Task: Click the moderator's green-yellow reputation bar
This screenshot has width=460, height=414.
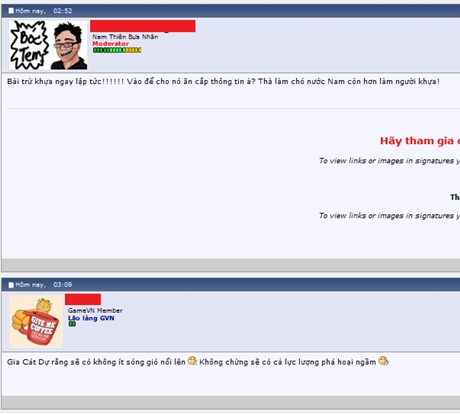Action: (x=117, y=50)
